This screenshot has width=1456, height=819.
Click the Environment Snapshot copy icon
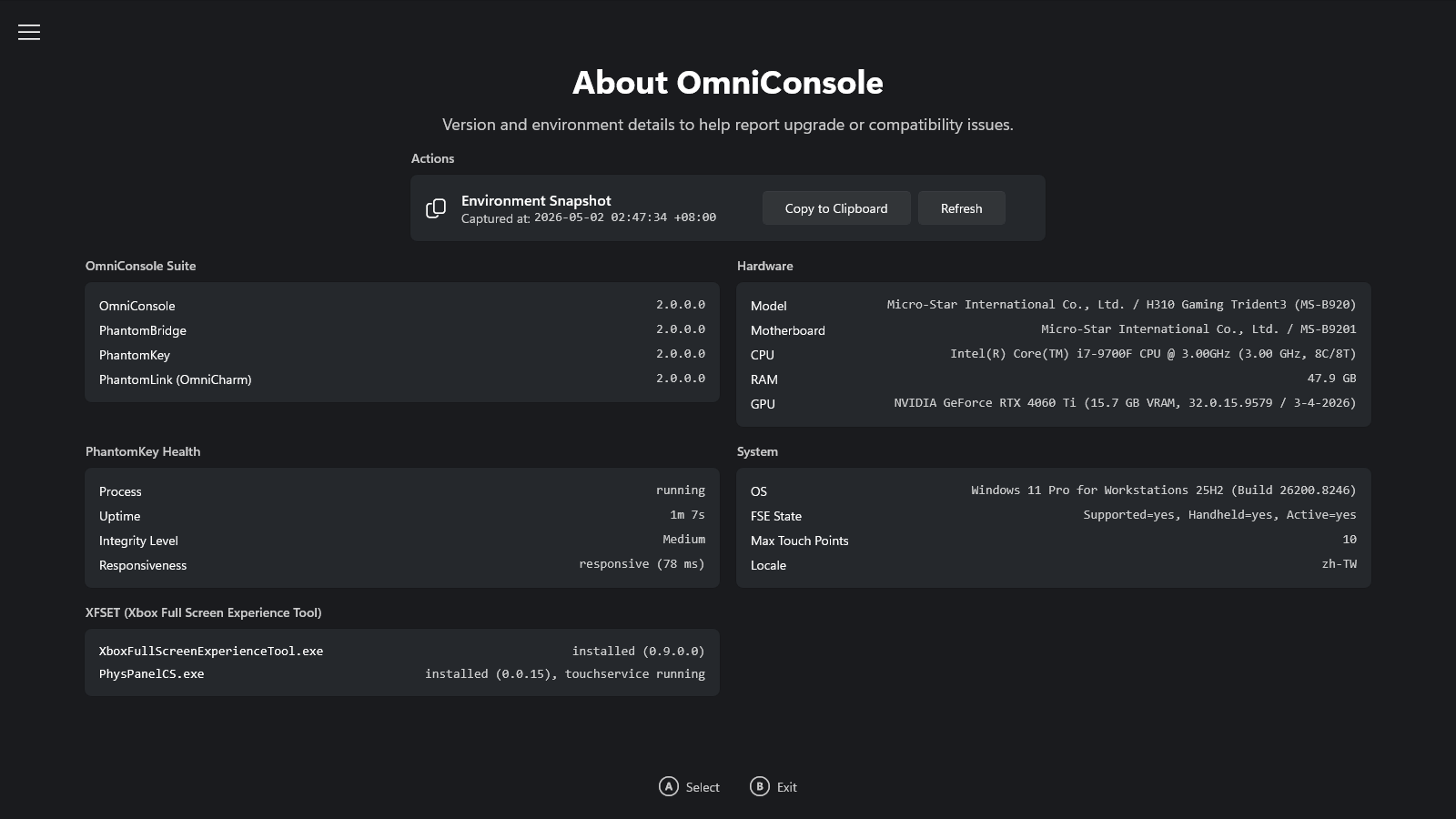(436, 208)
